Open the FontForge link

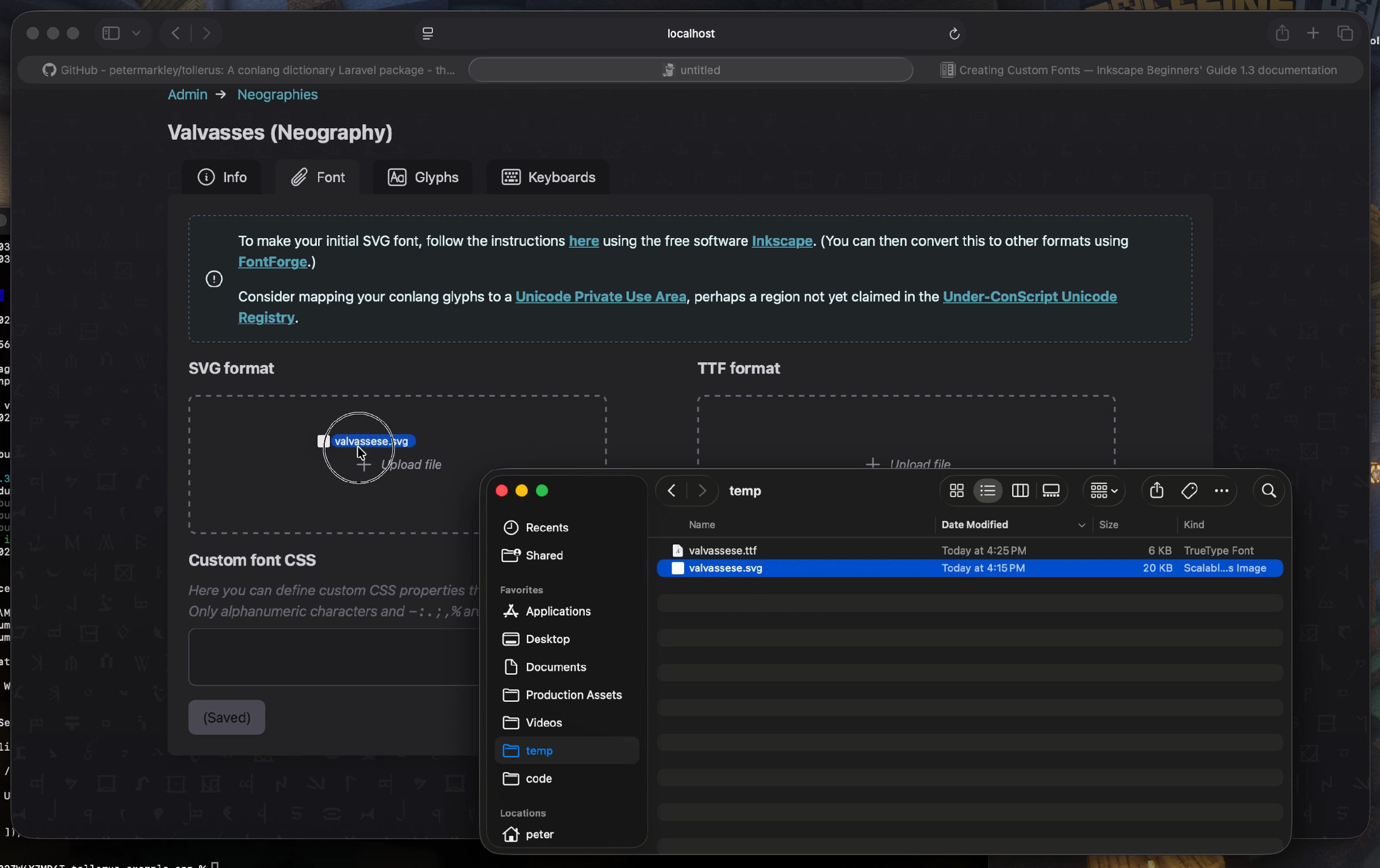coord(273,262)
